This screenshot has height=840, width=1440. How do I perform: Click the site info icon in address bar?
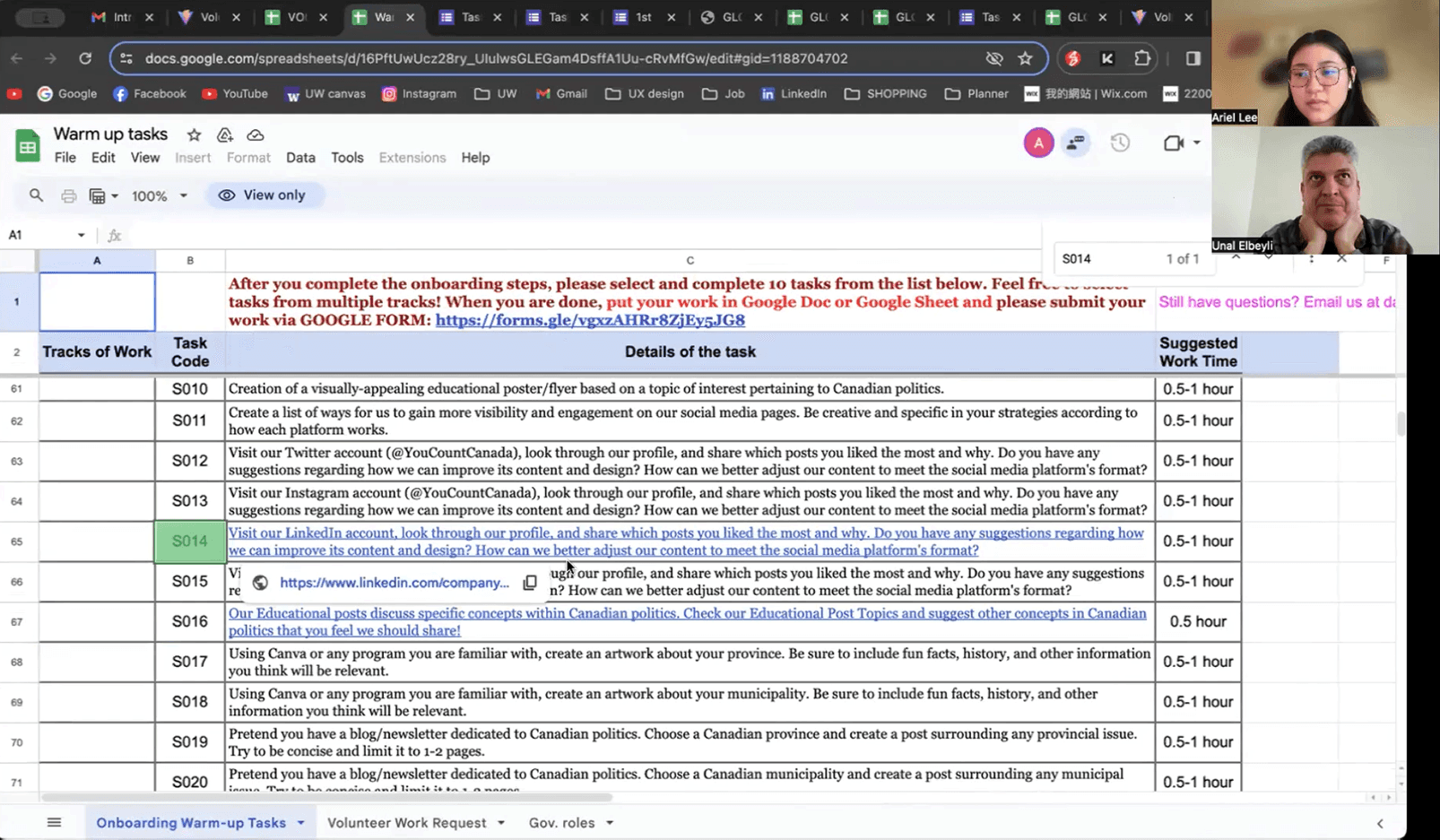click(126, 58)
